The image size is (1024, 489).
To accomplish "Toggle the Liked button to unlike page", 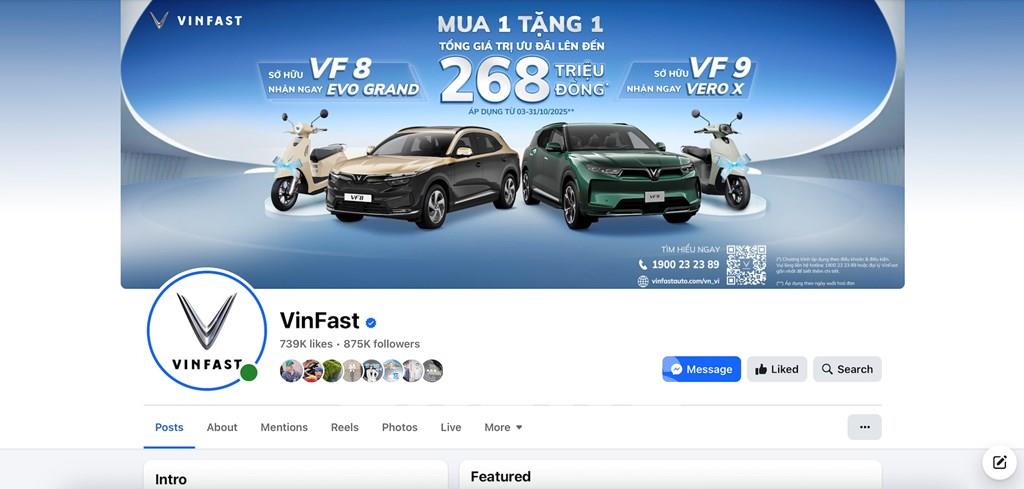I will coord(777,369).
